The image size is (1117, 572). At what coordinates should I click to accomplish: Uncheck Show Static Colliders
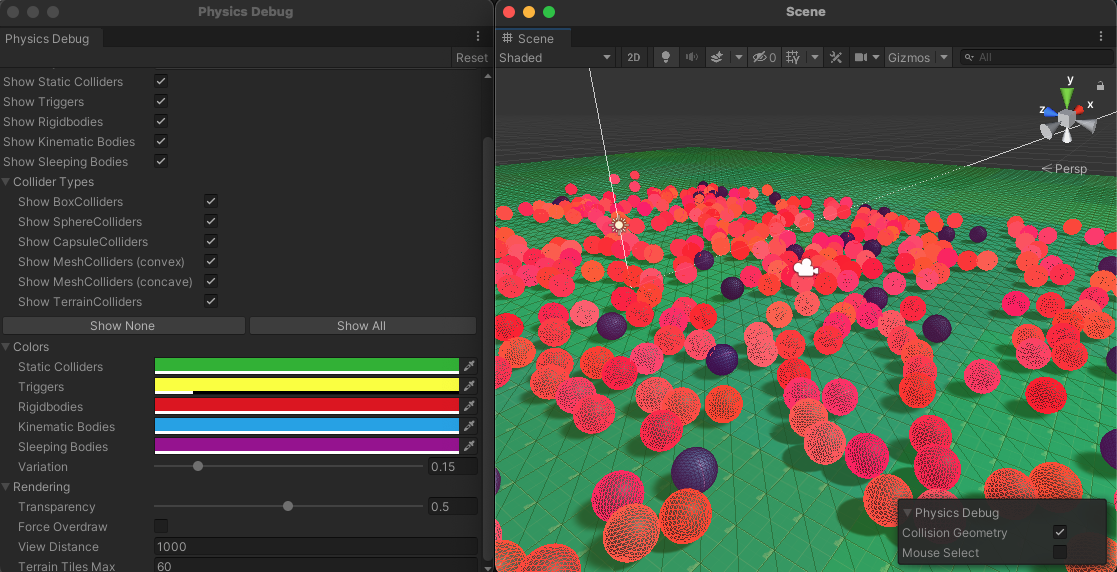click(x=161, y=81)
